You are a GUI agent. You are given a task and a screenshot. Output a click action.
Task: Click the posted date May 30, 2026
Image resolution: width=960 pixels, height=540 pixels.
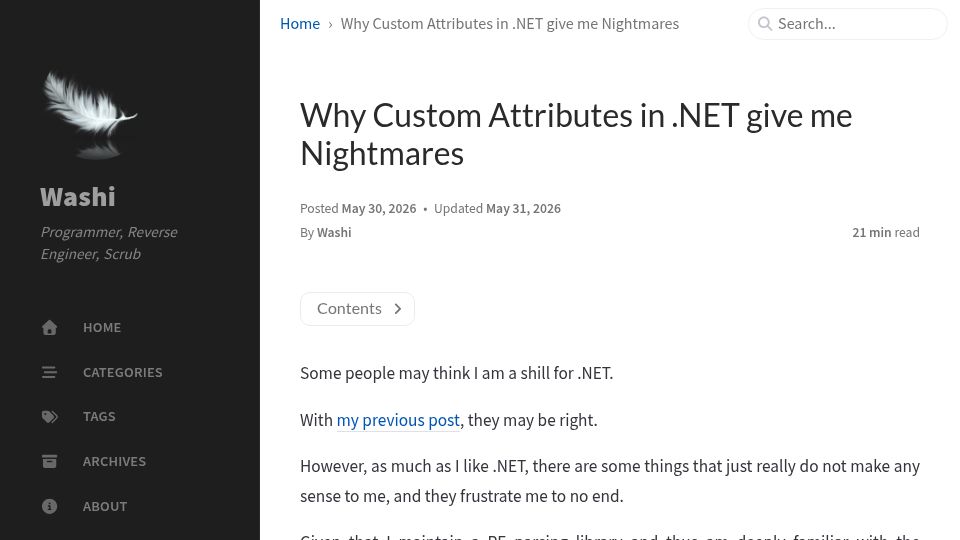pos(379,209)
